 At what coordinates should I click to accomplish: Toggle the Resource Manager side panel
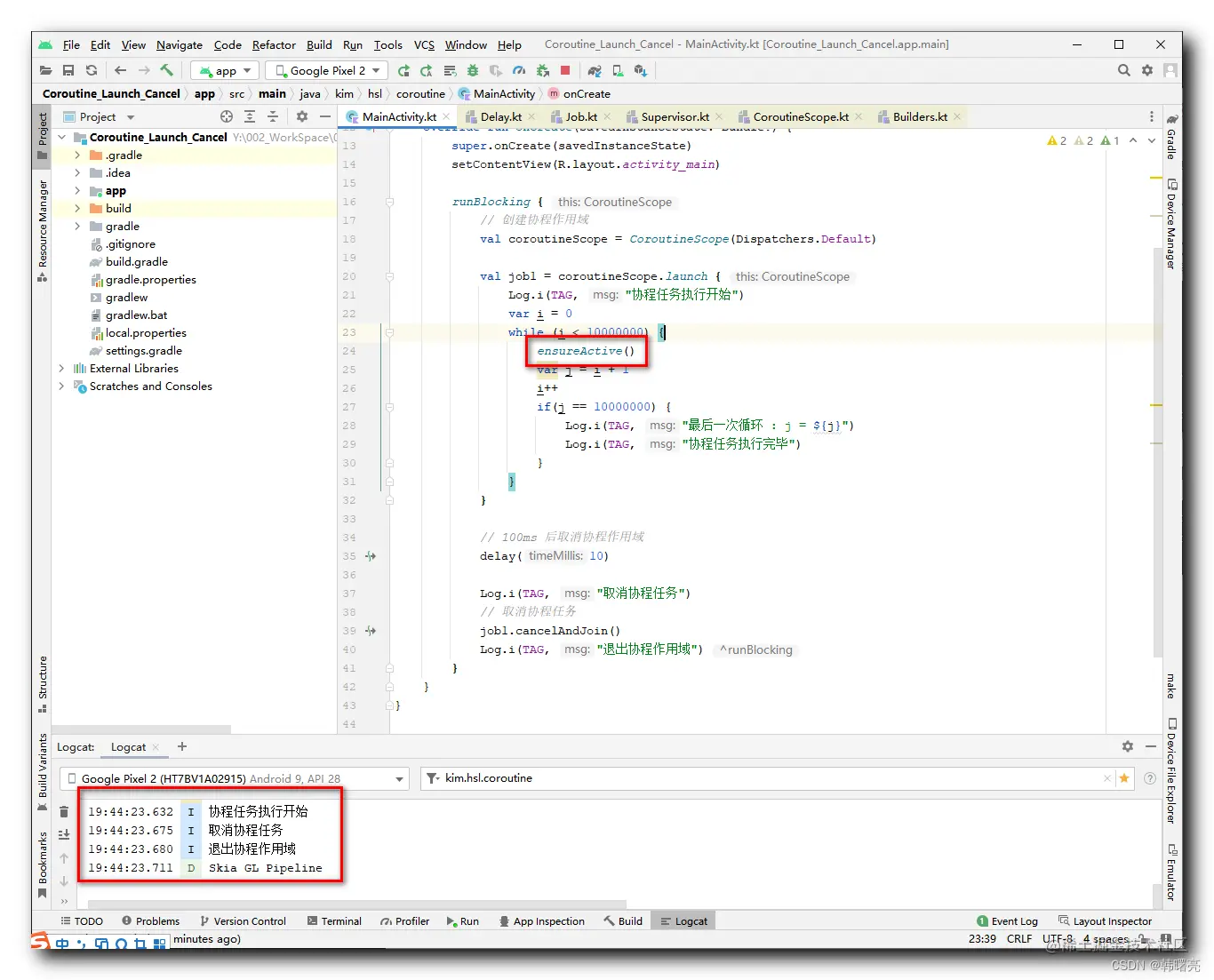(43, 231)
